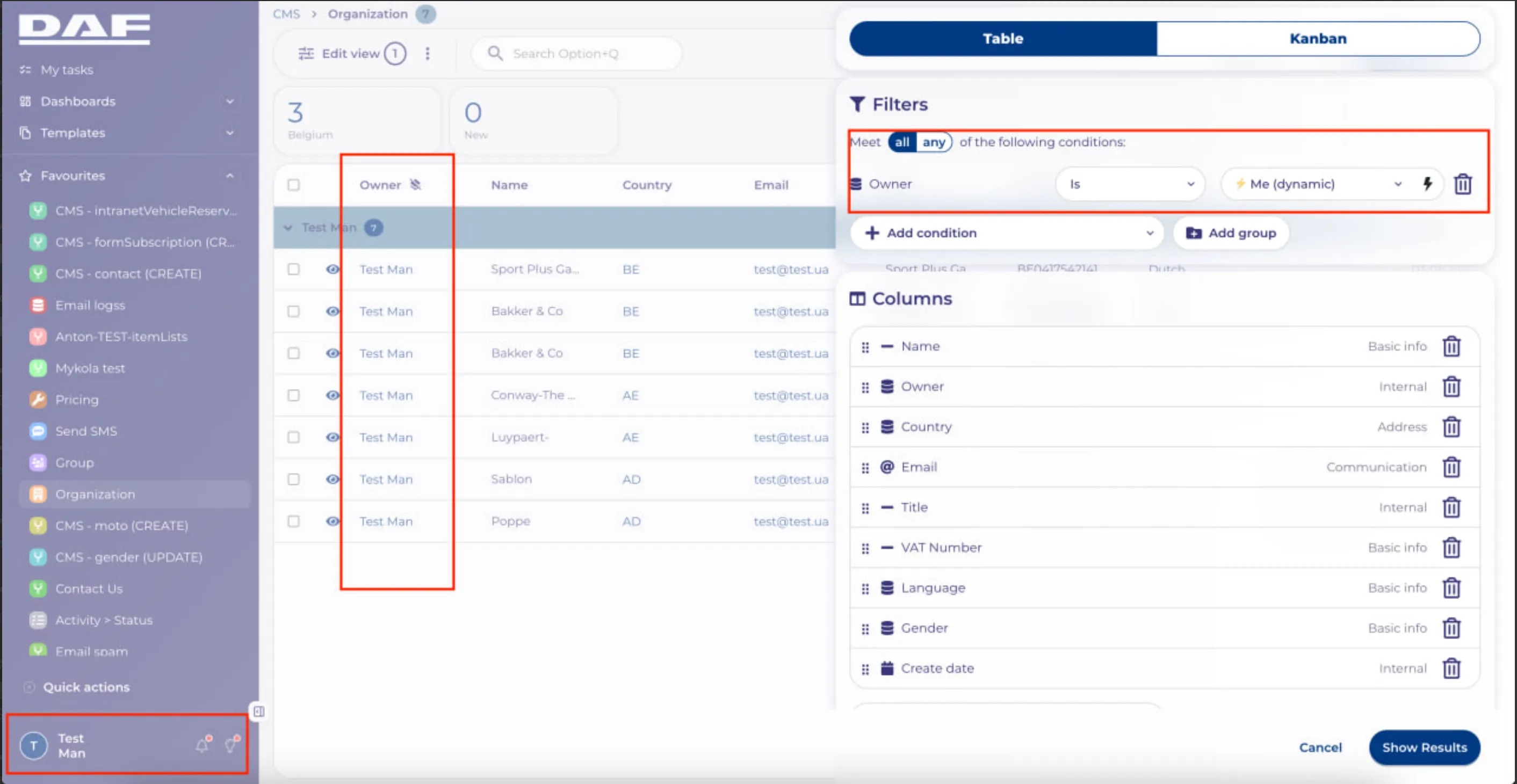This screenshot has height=784, width=1517.
Task: Open the three-dot menu next to Edit view
Action: pyautogui.click(x=428, y=54)
